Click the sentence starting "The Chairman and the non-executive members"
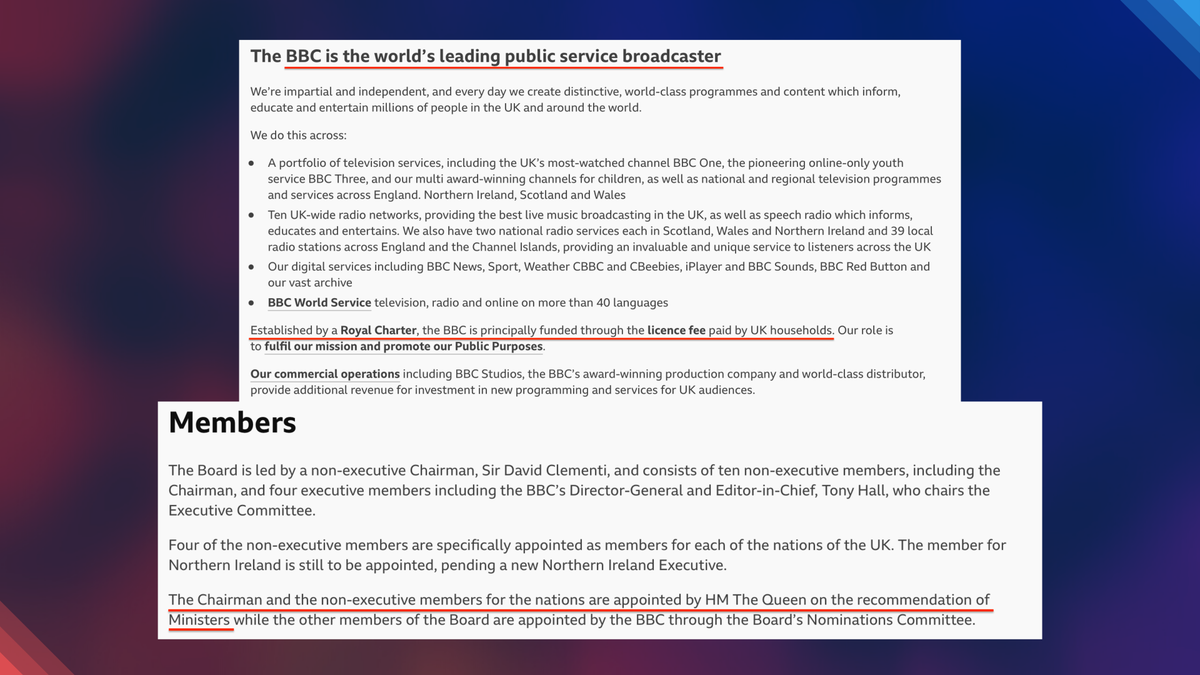1200x675 pixels. click(x=579, y=610)
